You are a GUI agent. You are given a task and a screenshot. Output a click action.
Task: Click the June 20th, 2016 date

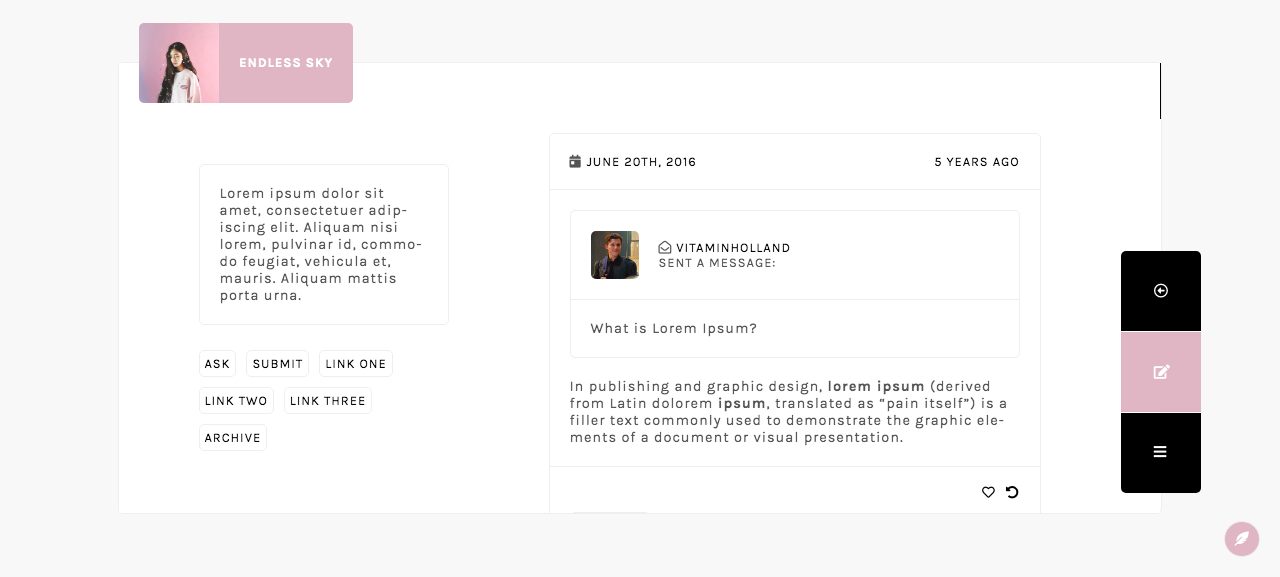(x=641, y=162)
